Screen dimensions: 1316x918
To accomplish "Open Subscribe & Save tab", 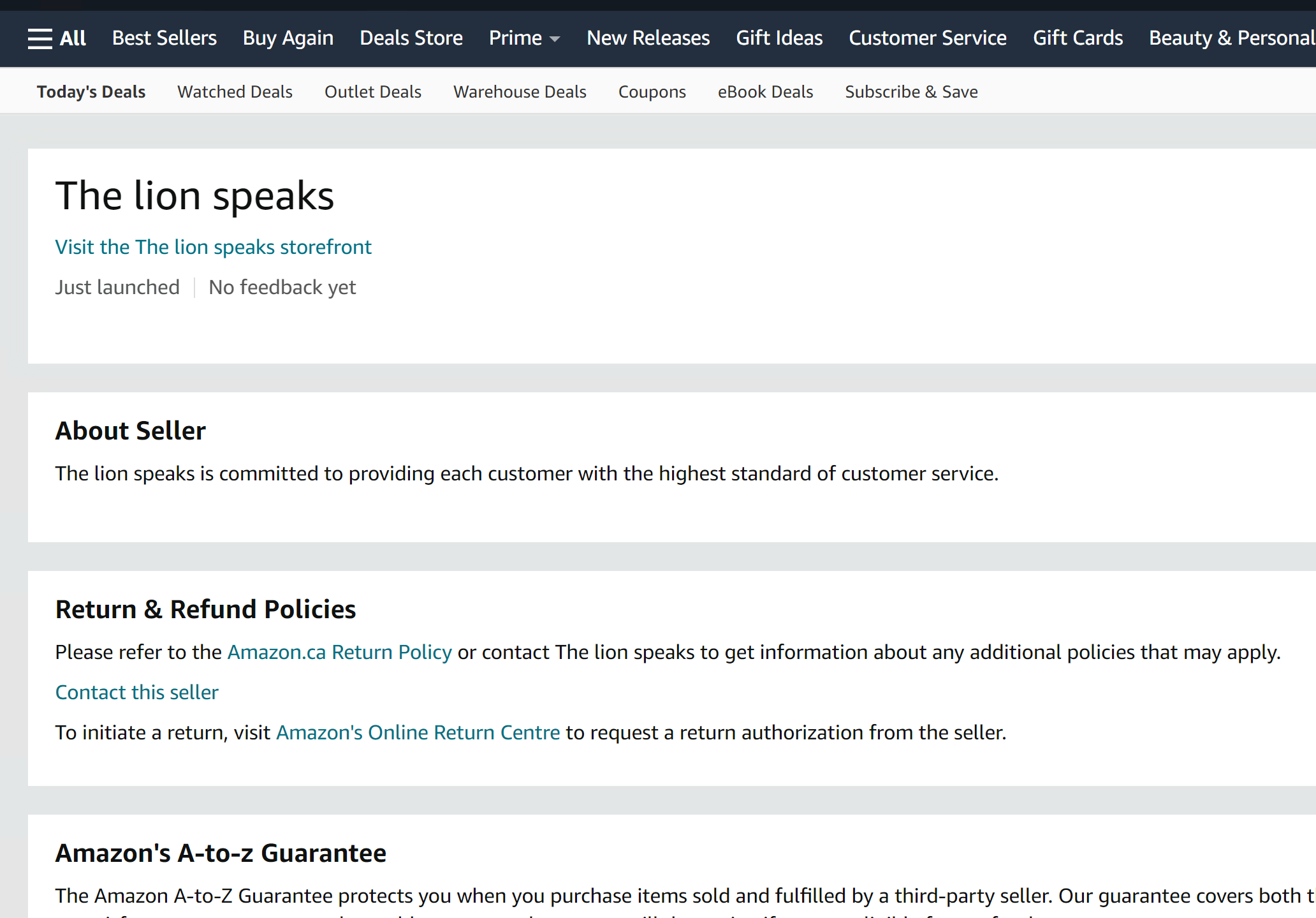I will point(911,92).
